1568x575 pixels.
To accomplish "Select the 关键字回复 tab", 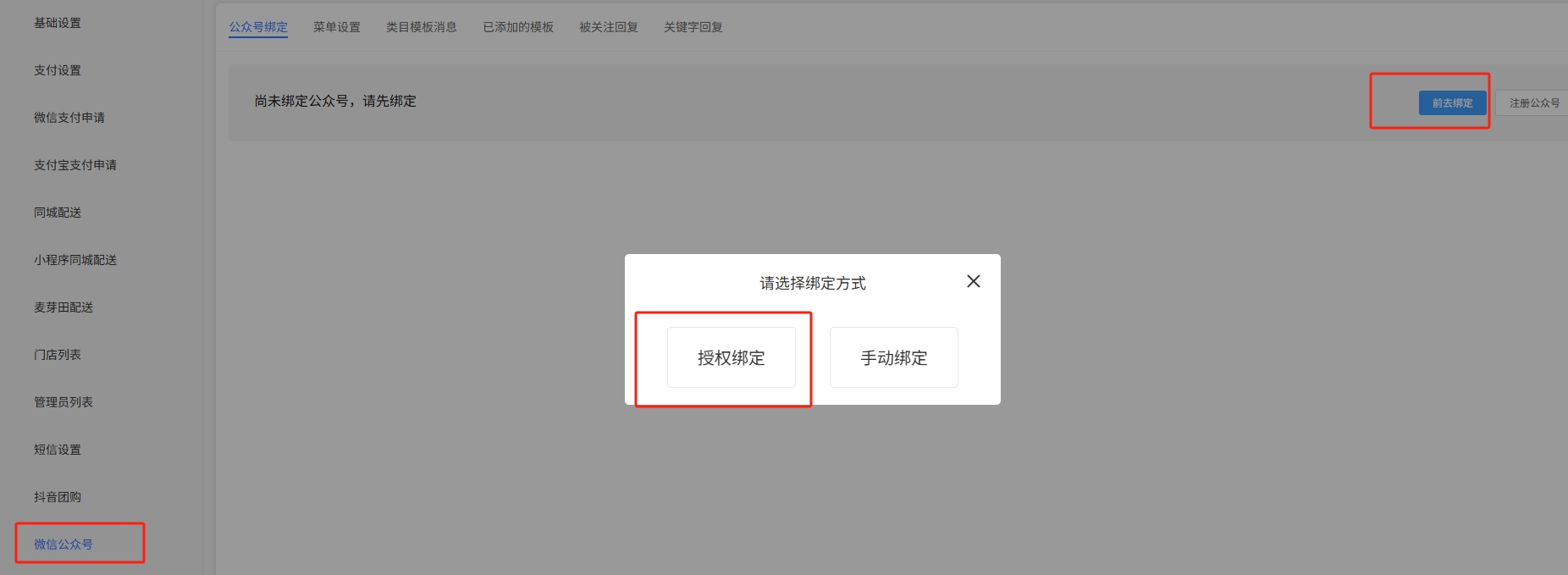I will tap(693, 27).
